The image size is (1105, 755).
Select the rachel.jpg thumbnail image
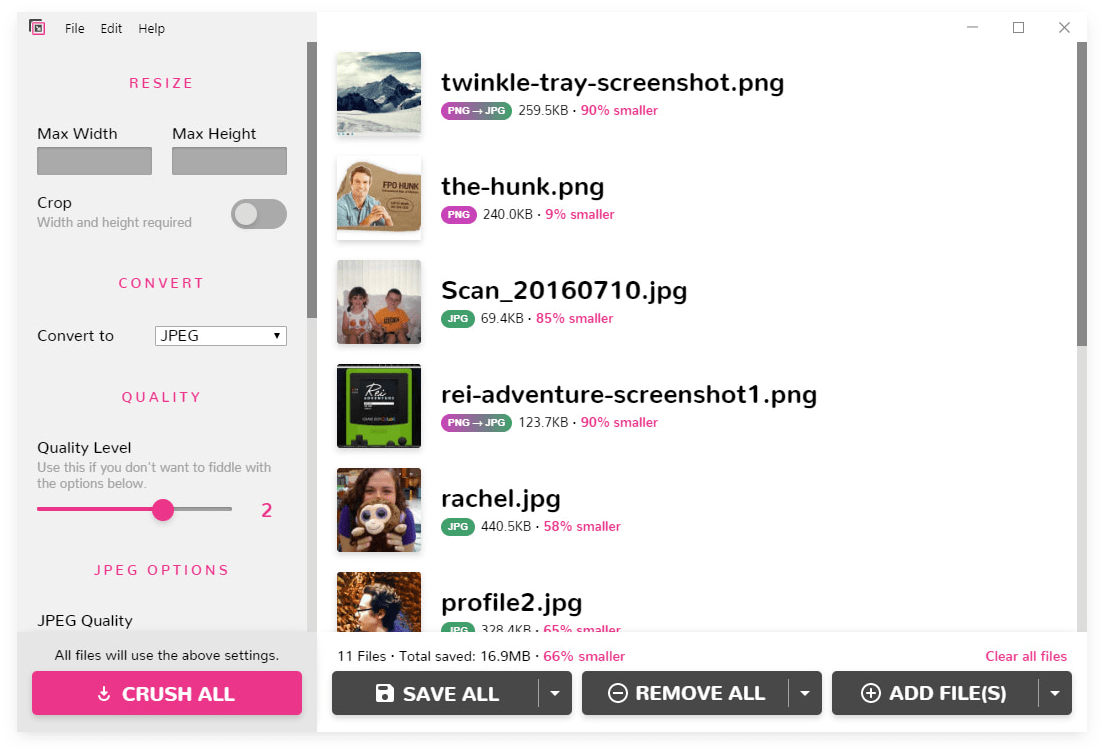pos(379,510)
